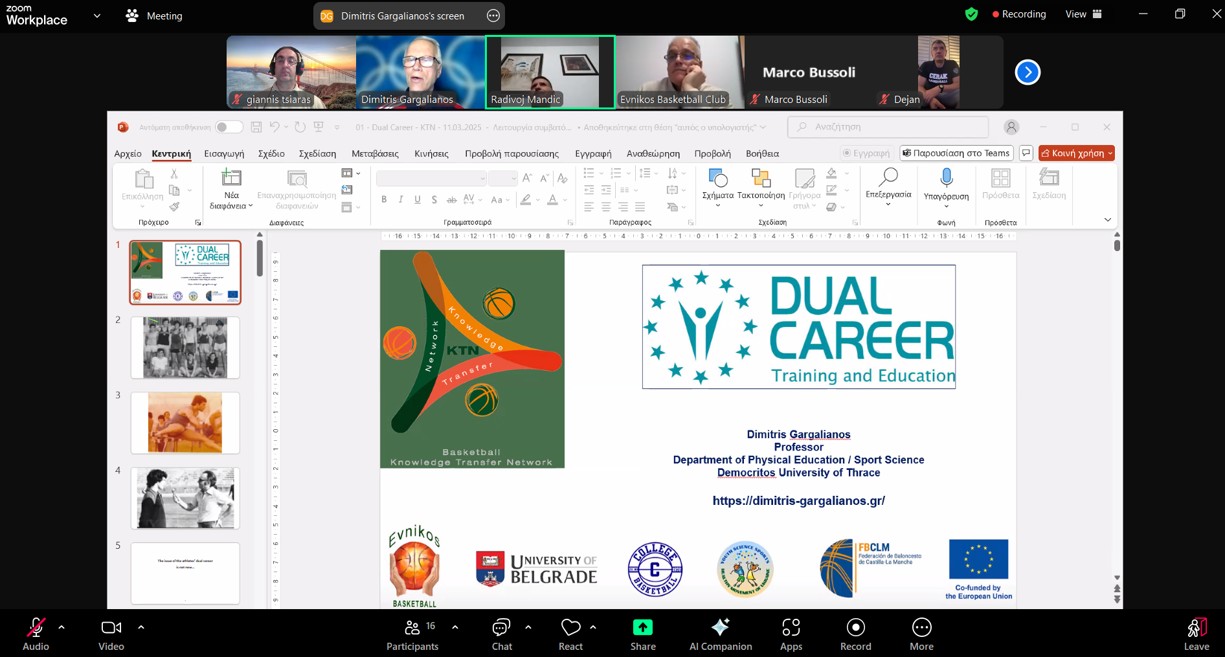1225x657 pixels.
Task: Open the Meeting tab in Zoom Workplace
Action: [x=154, y=16]
